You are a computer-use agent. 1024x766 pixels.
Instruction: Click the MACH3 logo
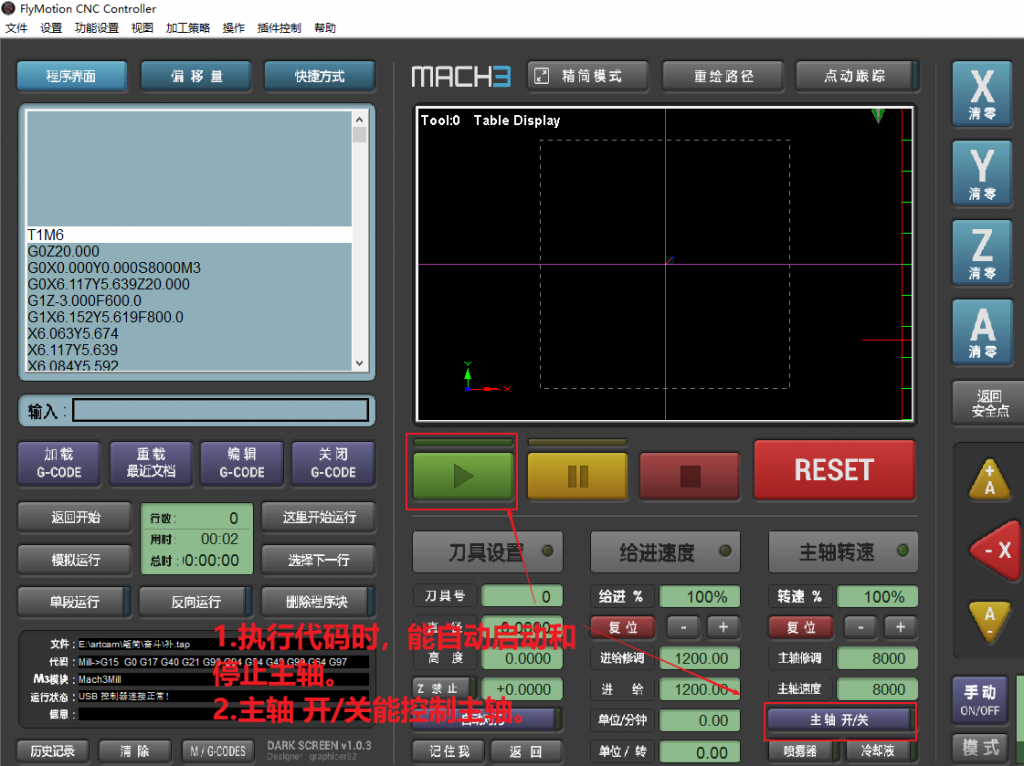point(461,76)
